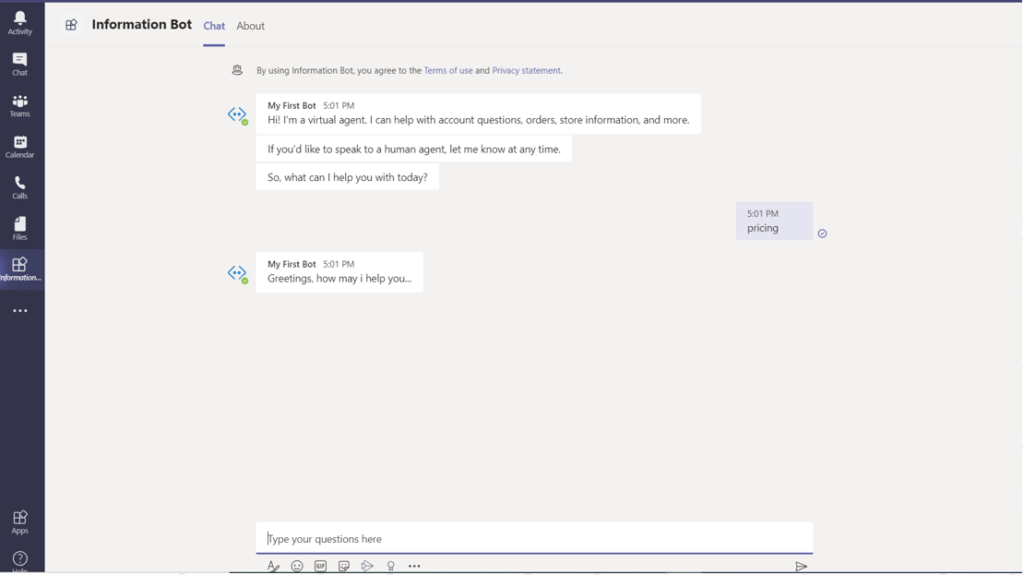Open the sticker picker

point(344,566)
